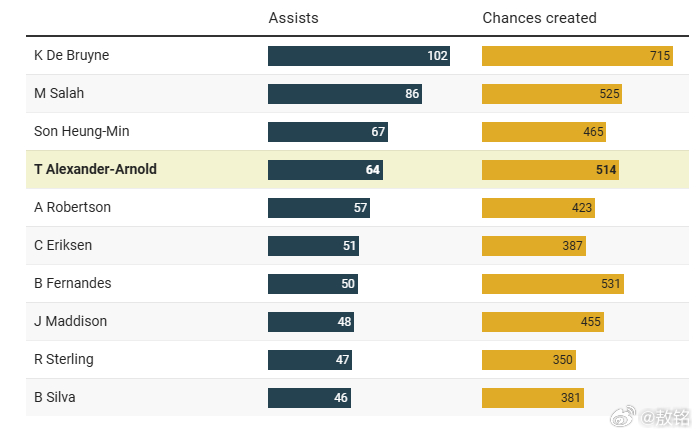Click Alexander-Arnold's 514 chances created bar
Viewport: 699px width, 435px height.
[550, 170]
